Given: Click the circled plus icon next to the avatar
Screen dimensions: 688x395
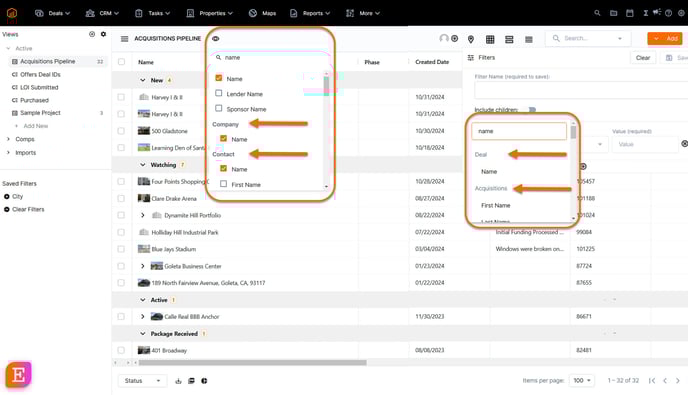Looking at the screenshot, I should pos(455,39).
